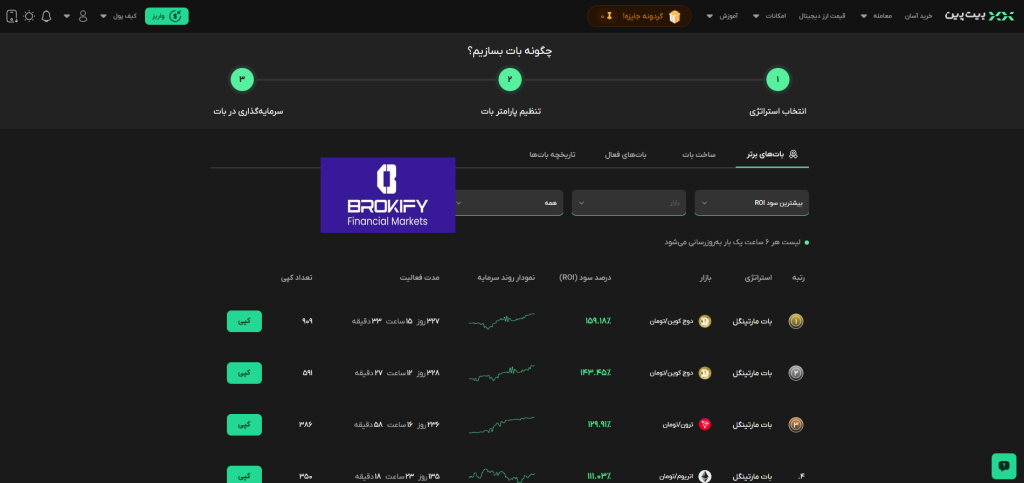Click the silver rank 2 medal
The width and height of the screenshot is (1024, 483).
click(795, 373)
